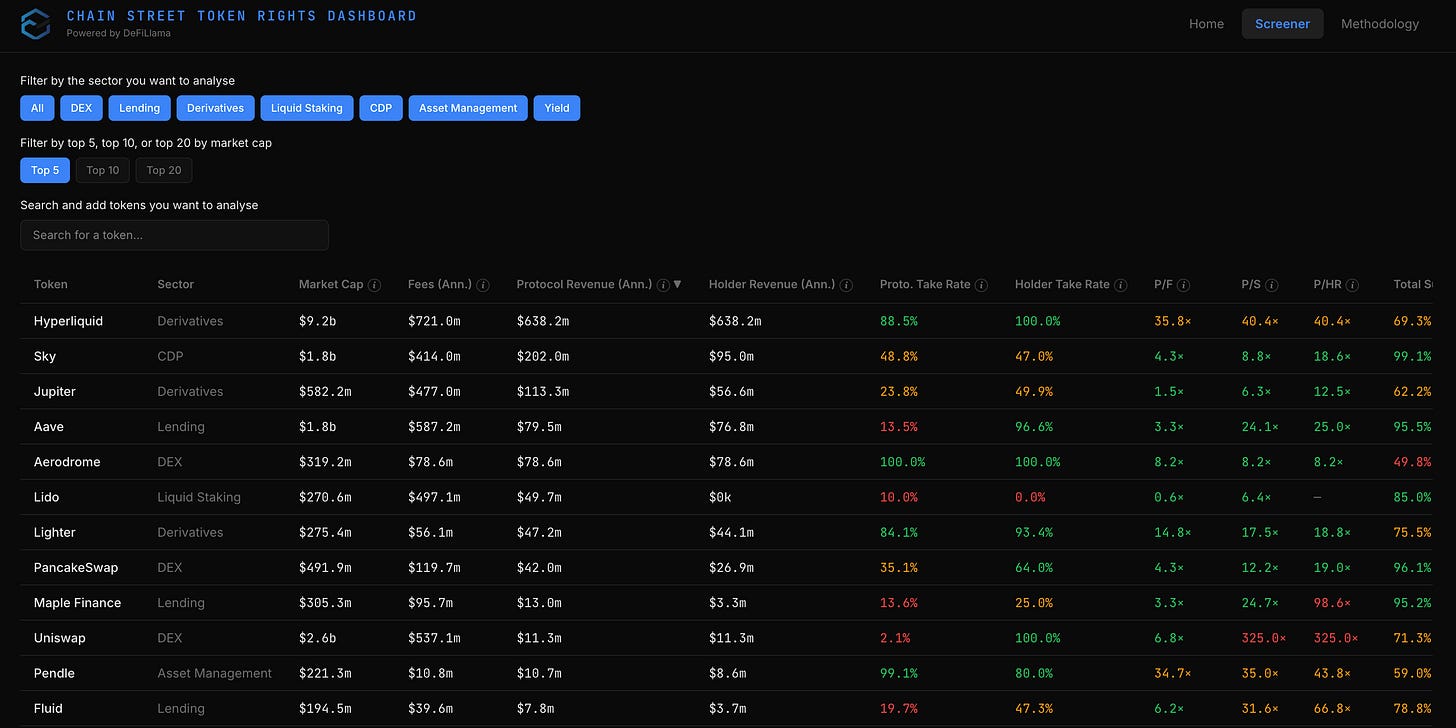The height and width of the screenshot is (728, 1456).
Task: Toggle the Lending sector filter
Action: pos(140,108)
